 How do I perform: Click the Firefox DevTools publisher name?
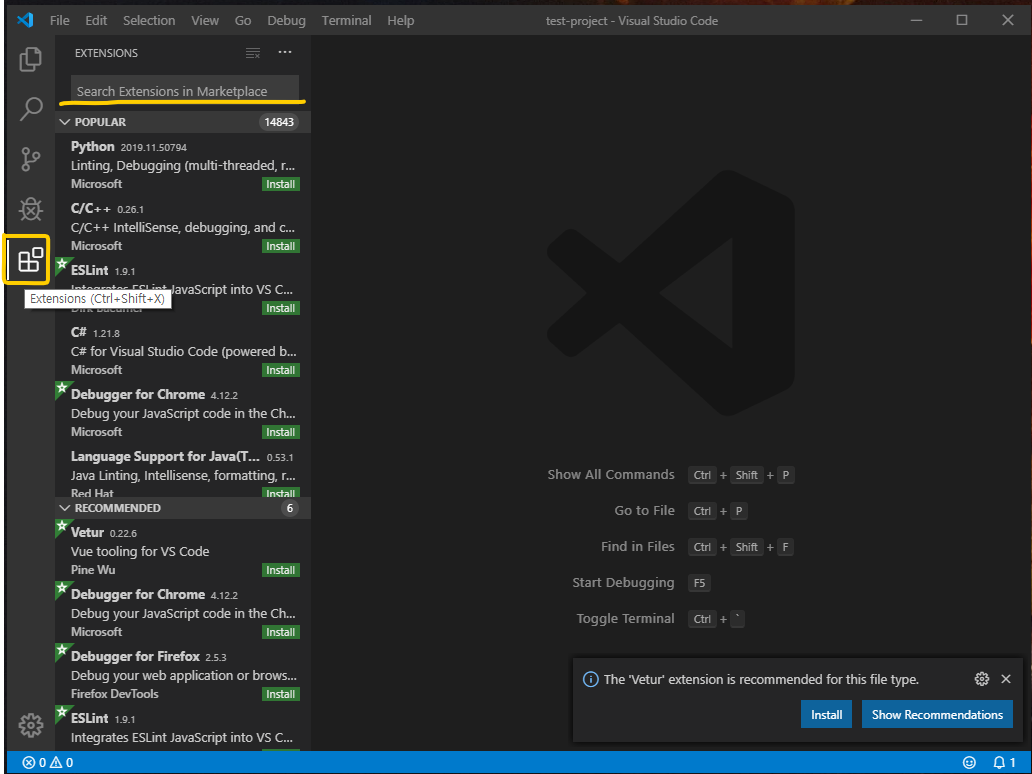click(x=115, y=694)
